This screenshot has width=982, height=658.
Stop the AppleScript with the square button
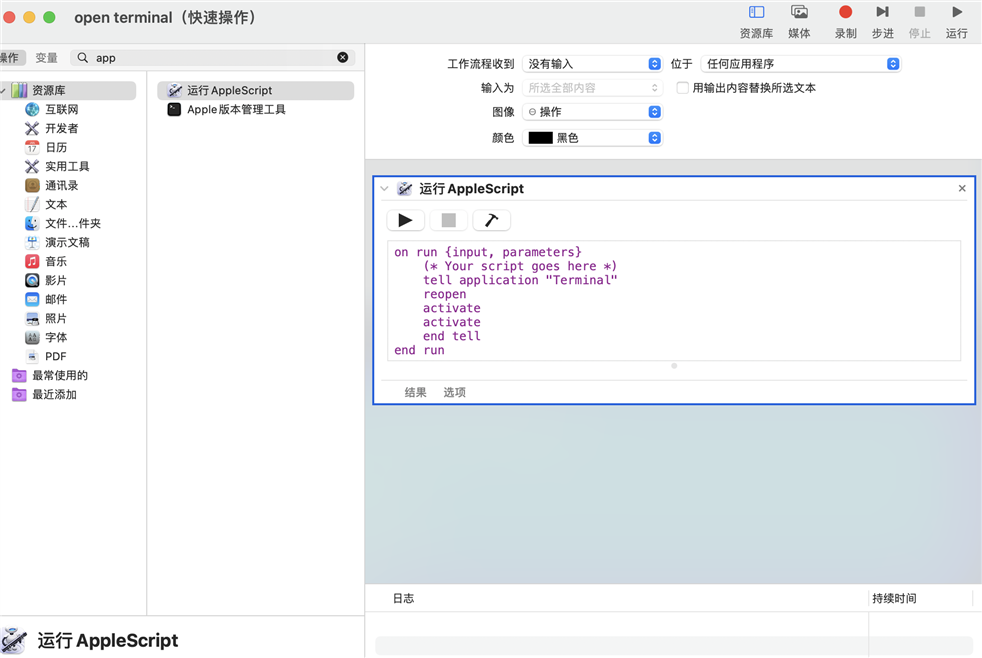pyautogui.click(x=448, y=220)
